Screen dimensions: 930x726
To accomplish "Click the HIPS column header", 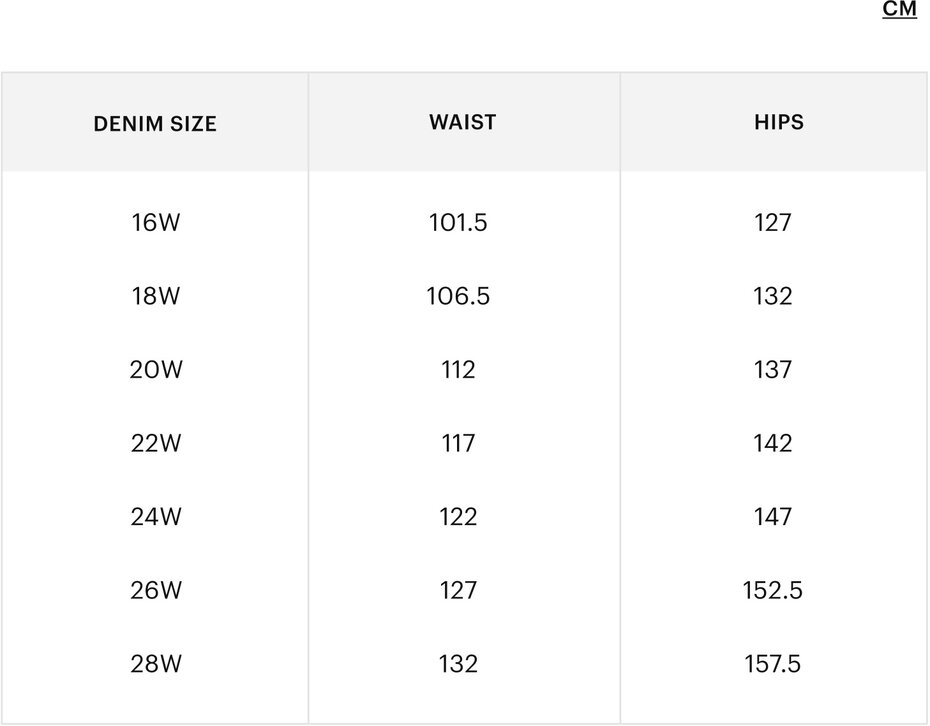I will pos(779,122).
